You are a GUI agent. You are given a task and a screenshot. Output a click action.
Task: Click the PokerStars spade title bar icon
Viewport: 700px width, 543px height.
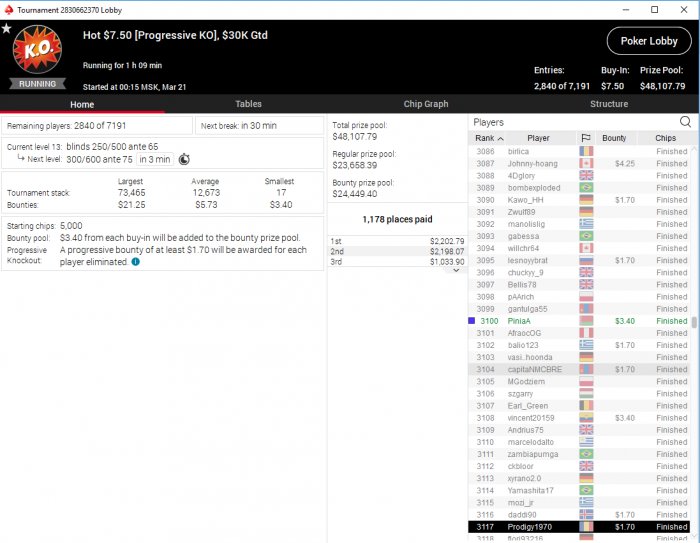(x=8, y=9)
